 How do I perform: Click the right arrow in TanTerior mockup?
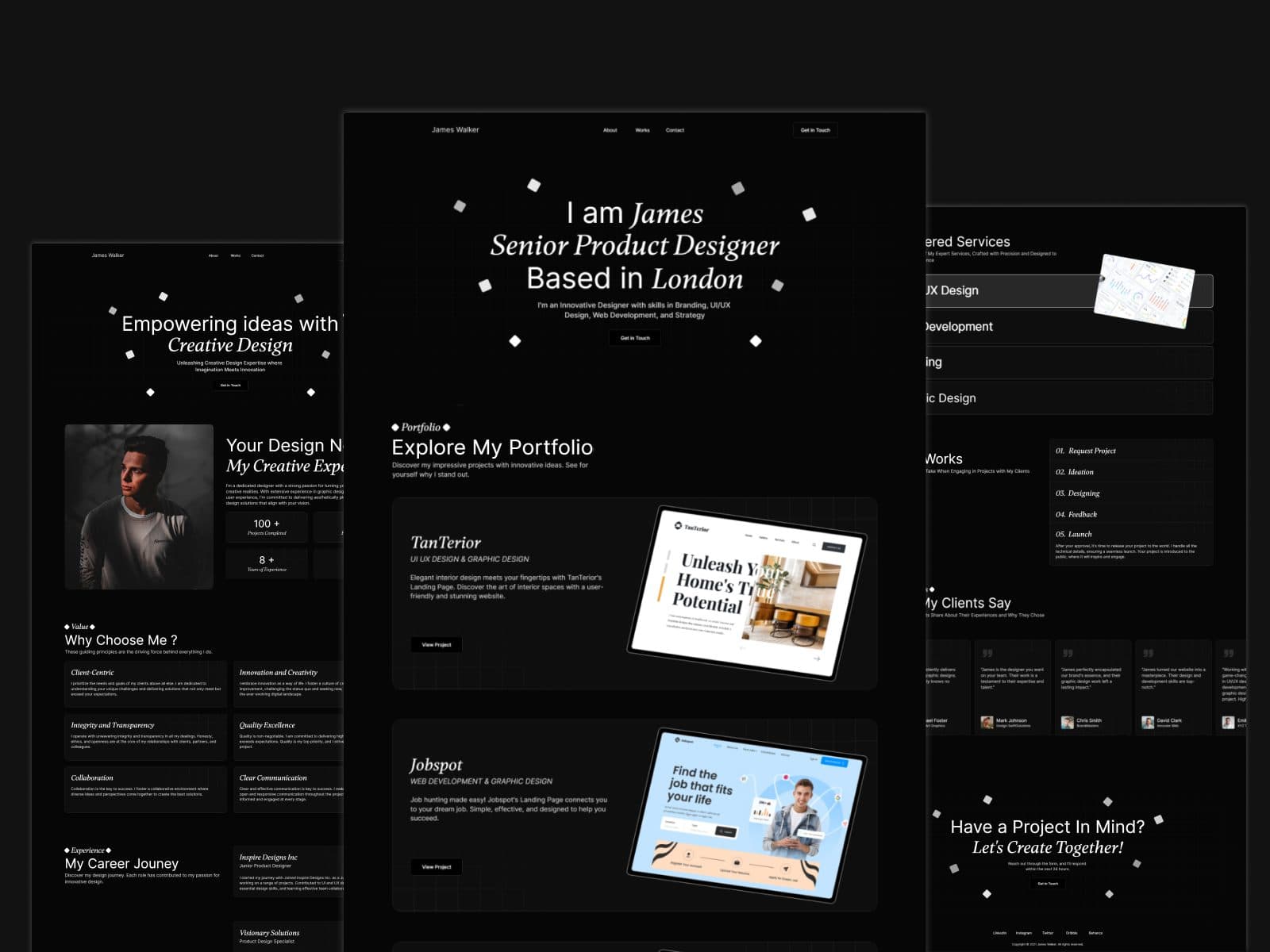(x=816, y=658)
